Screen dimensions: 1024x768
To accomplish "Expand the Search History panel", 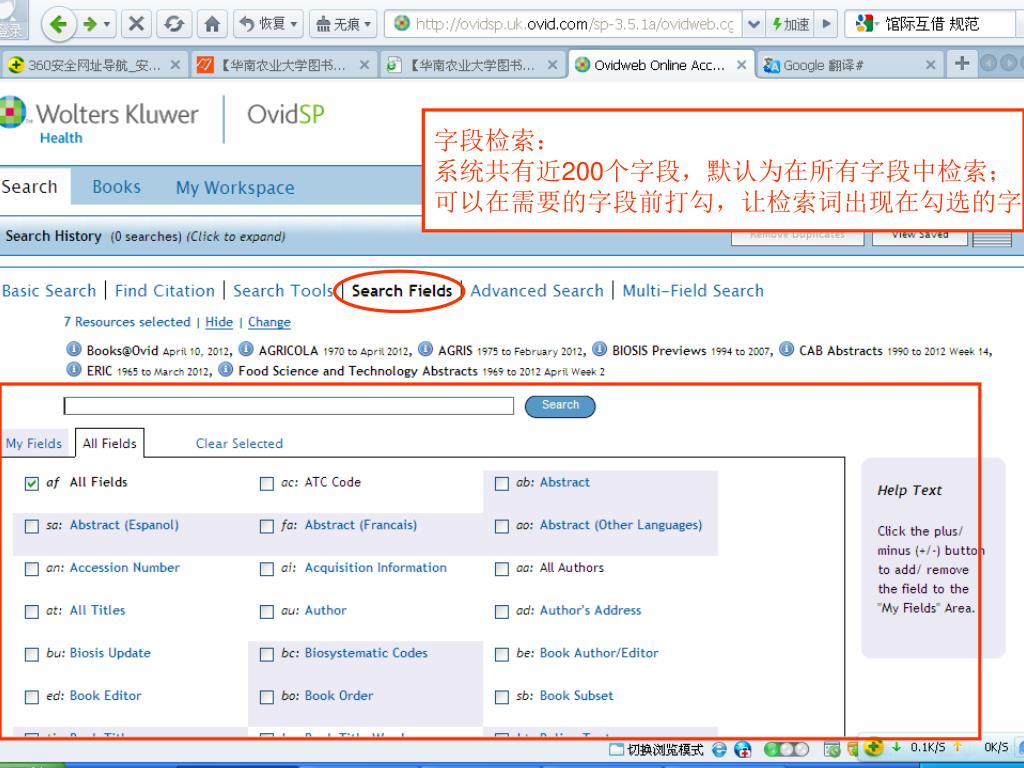I will (145, 236).
